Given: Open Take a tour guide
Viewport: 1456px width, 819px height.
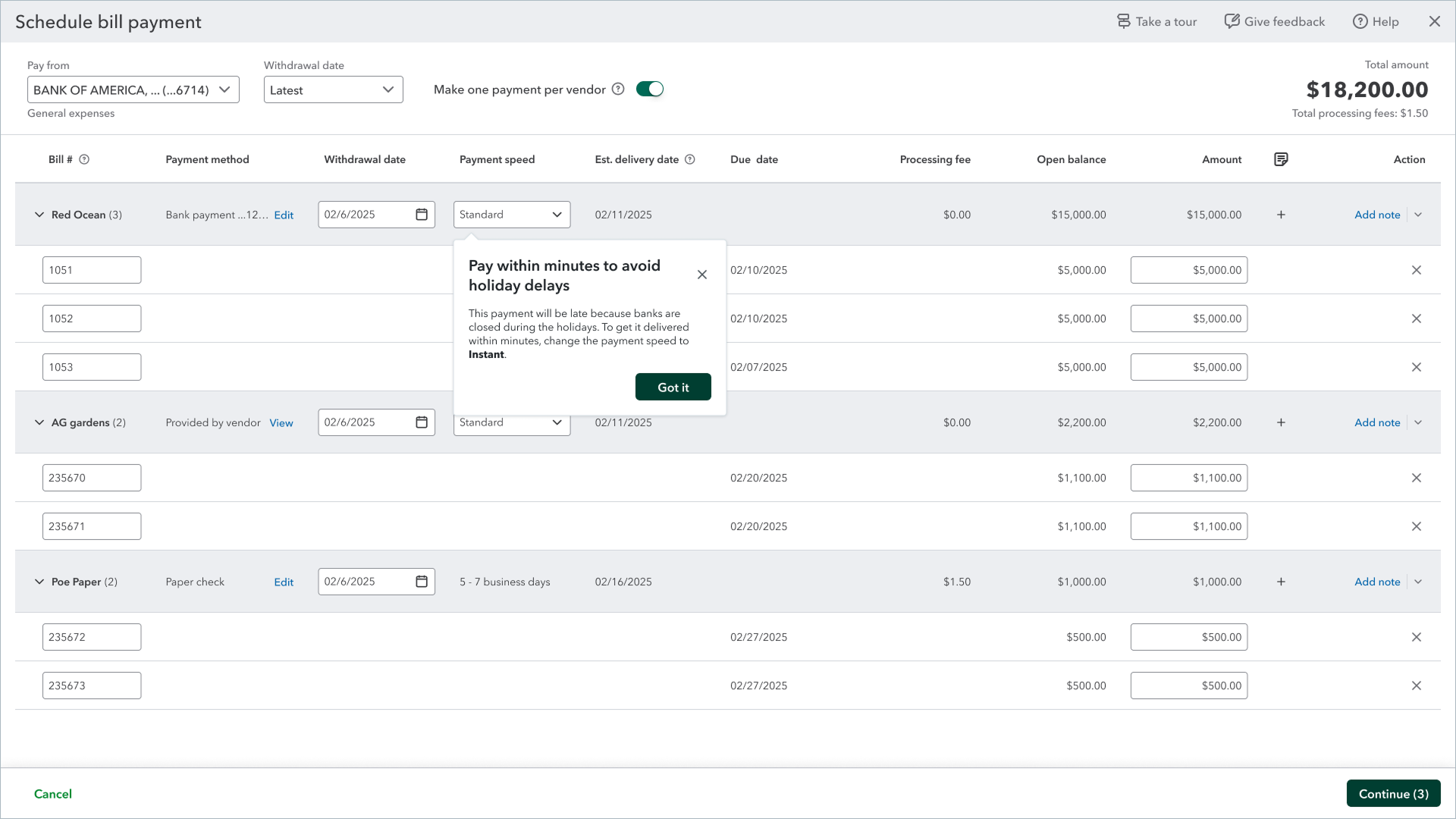Looking at the screenshot, I should pyautogui.click(x=1156, y=21).
